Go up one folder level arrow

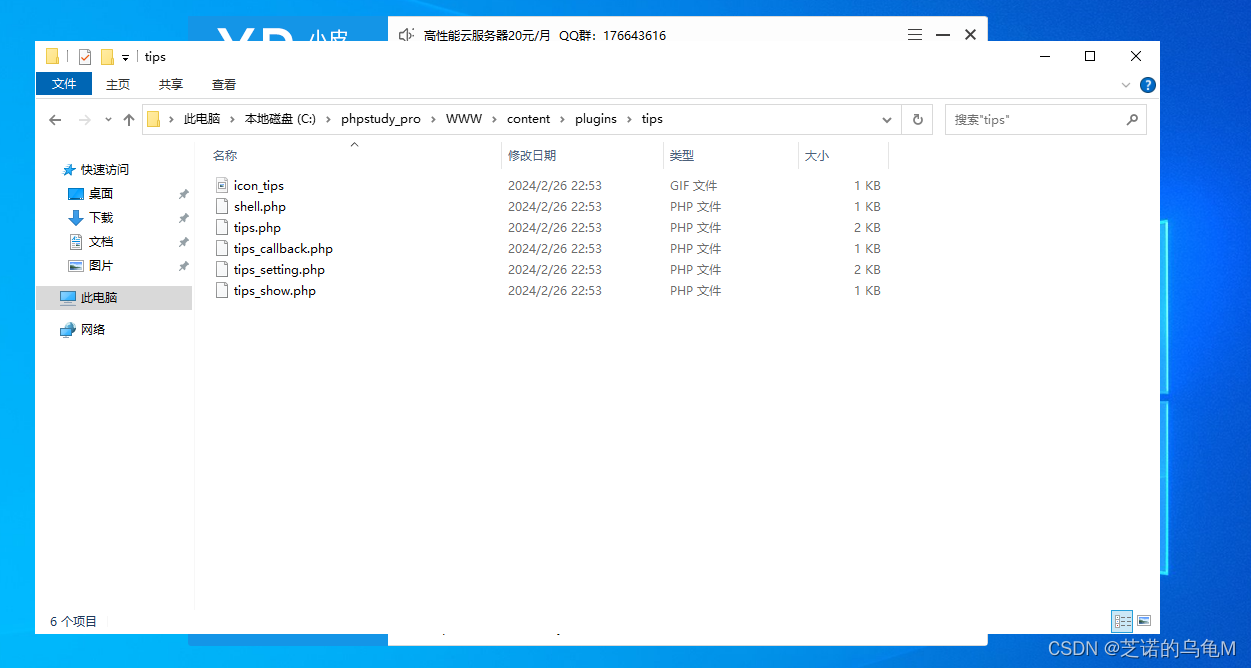129,120
